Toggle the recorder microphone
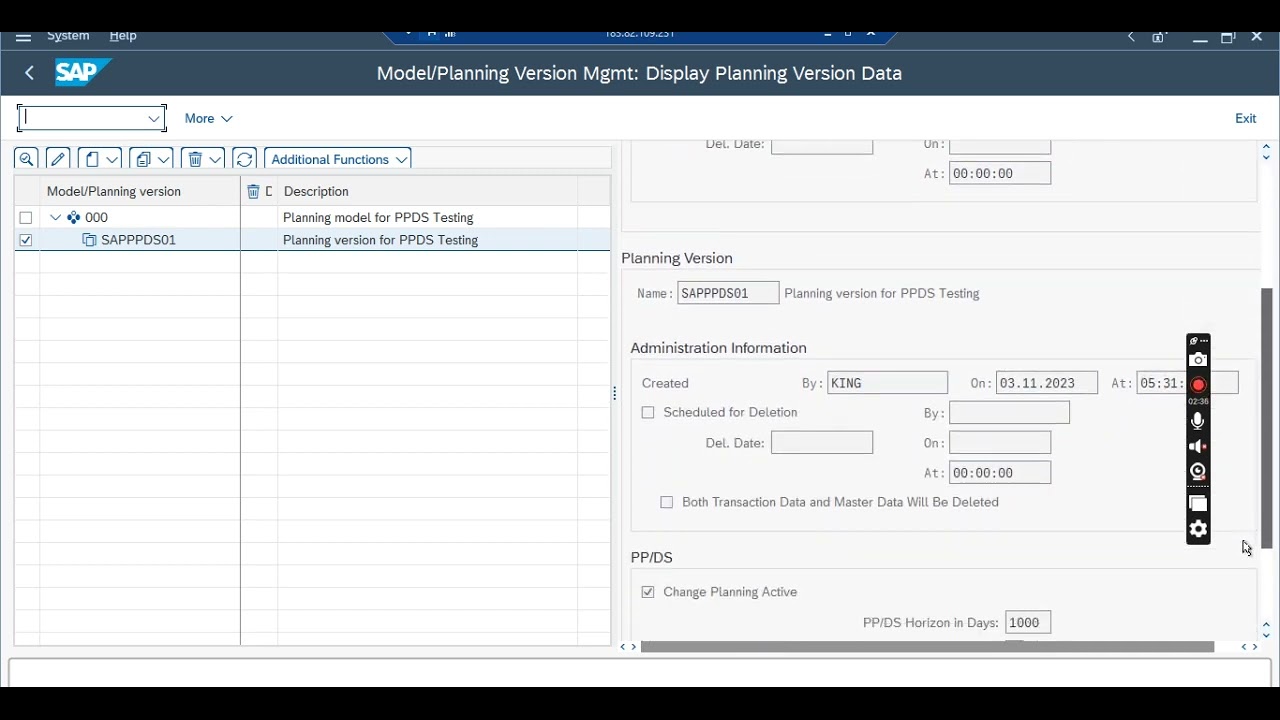The height and width of the screenshot is (720, 1280). [x=1198, y=421]
